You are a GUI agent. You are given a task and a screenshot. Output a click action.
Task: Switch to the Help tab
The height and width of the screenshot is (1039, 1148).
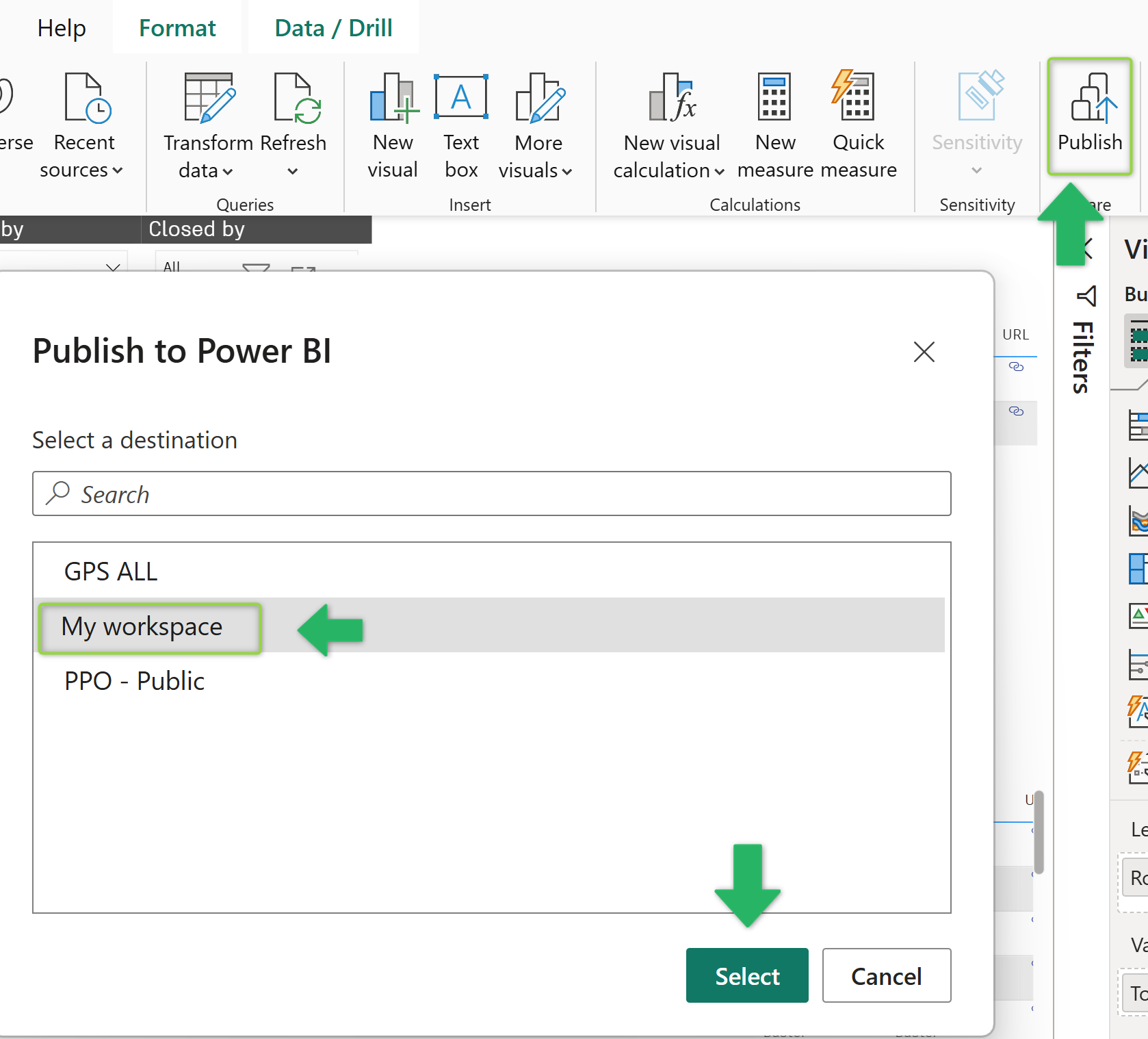point(62,28)
